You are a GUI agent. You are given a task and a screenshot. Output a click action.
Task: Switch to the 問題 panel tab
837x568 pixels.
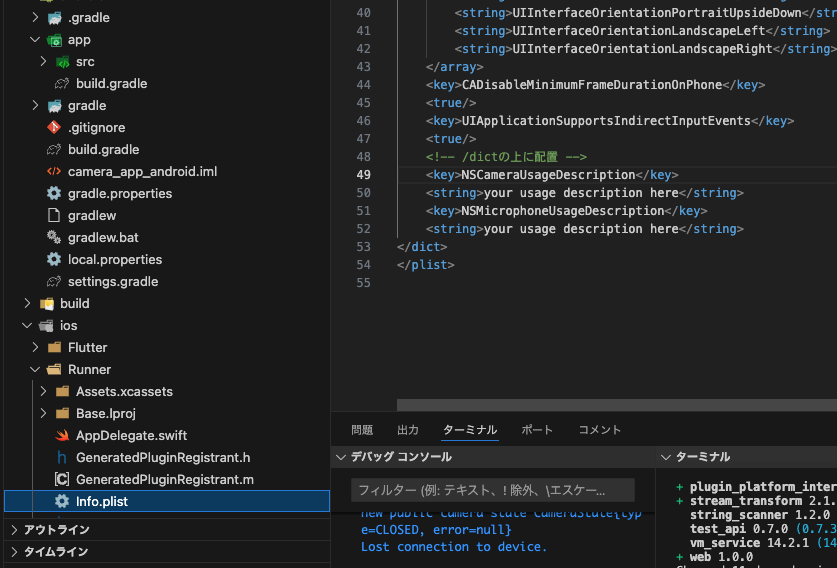click(x=362, y=430)
